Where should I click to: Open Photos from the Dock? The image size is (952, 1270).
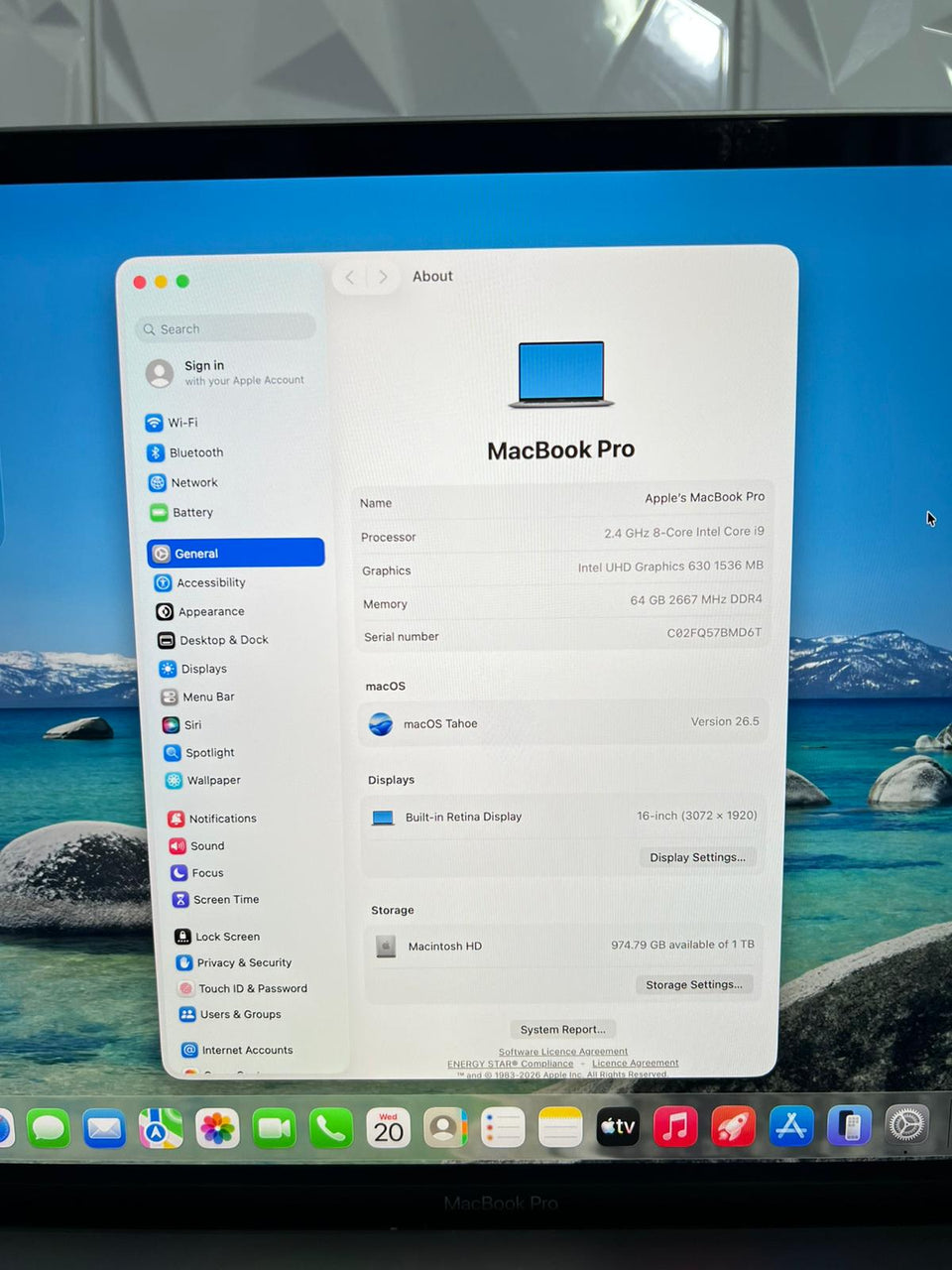217,1128
